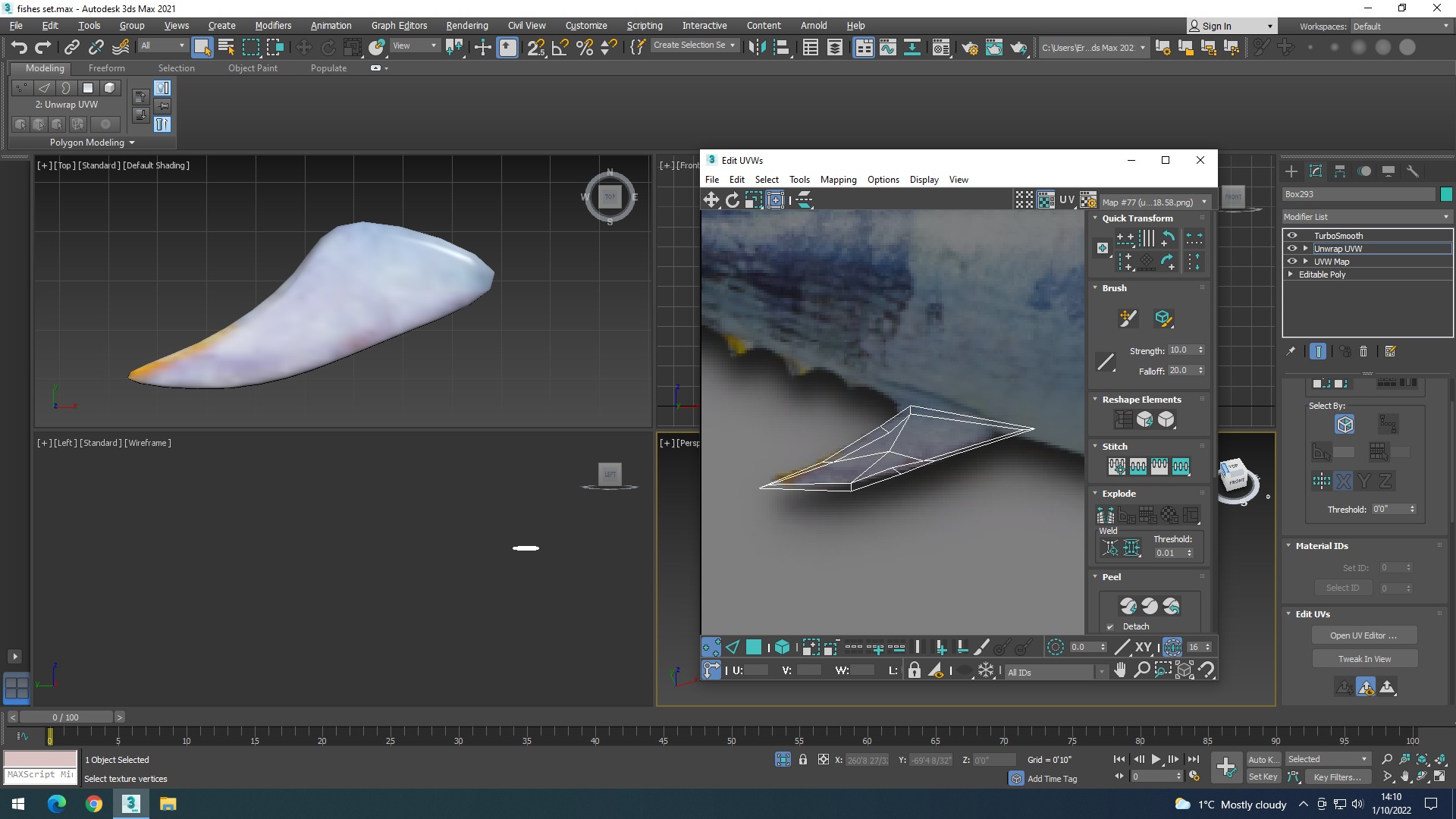Toggle Percent Snap in main toolbar
The image size is (1456, 819).
[x=585, y=47]
